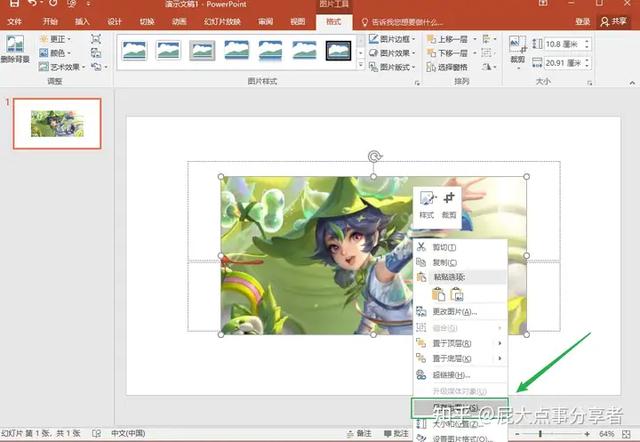Click Notes (备注) in status bar

tap(359, 433)
